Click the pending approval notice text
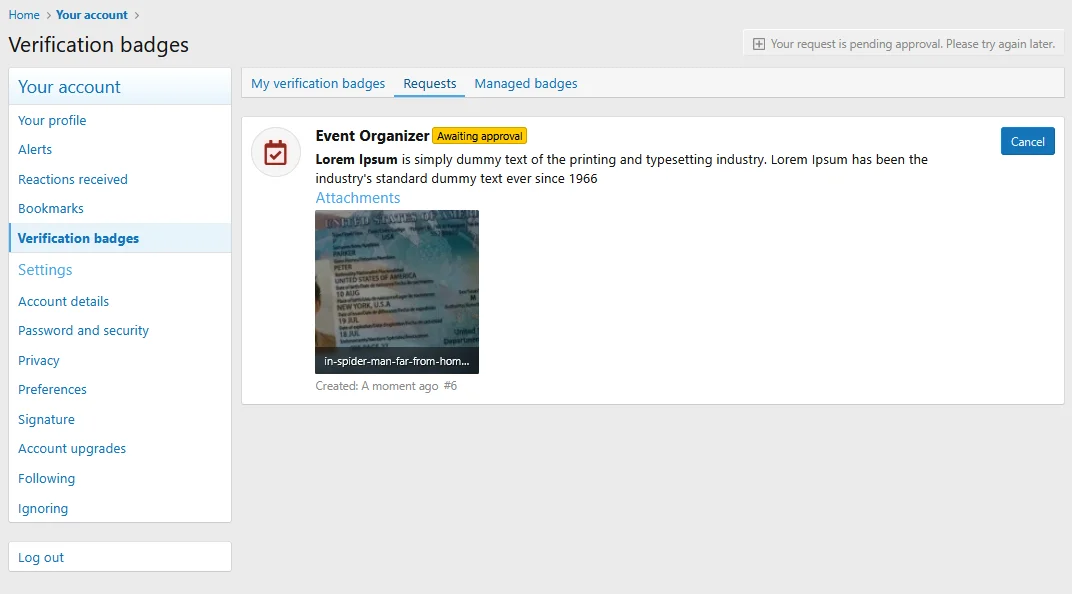Image resolution: width=1072 pixels, height=594 pixels. pos(913,44)
